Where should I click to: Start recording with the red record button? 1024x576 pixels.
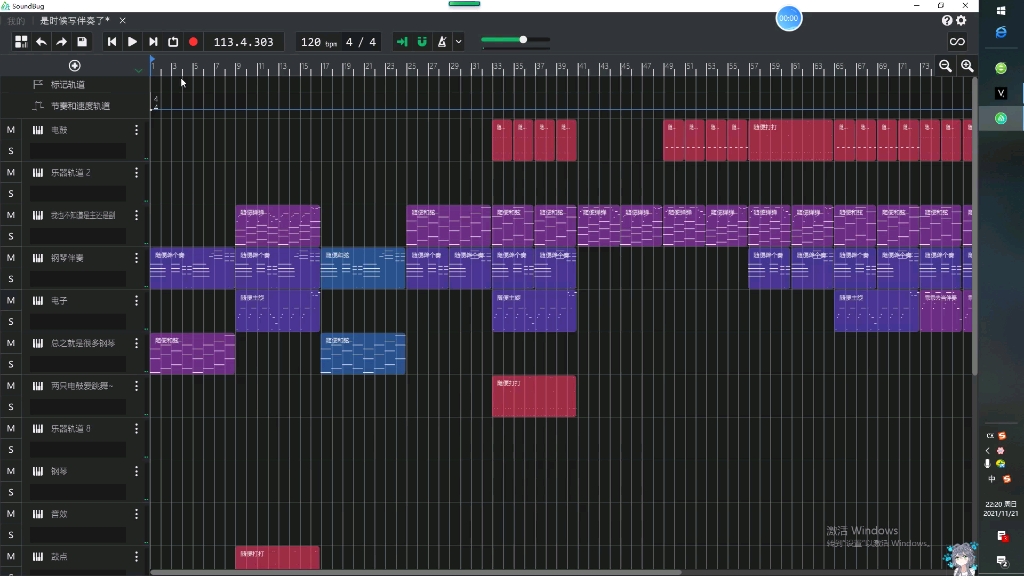tap(193, 42)
